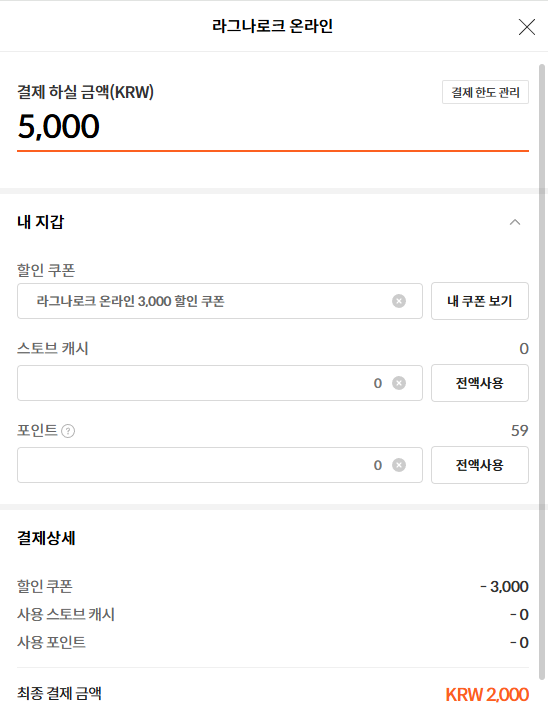Focus the 포인트 input field
The height and width of the screenshot is (723, 548).
[x=220, y=465]
